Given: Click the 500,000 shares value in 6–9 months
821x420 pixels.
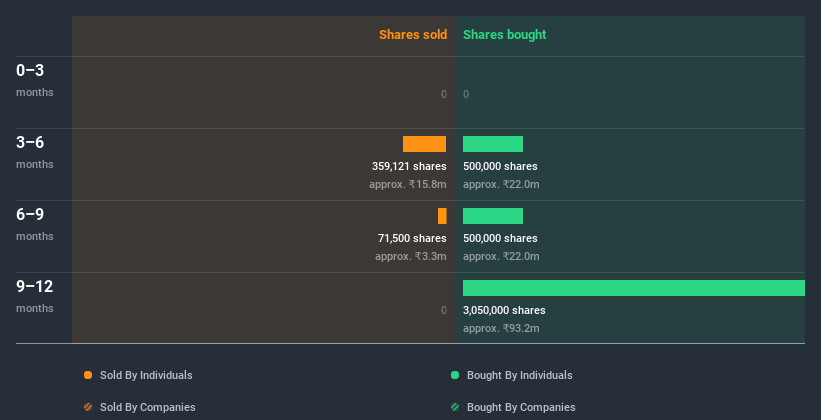Looking at the screenshot, I should point(500,238).
